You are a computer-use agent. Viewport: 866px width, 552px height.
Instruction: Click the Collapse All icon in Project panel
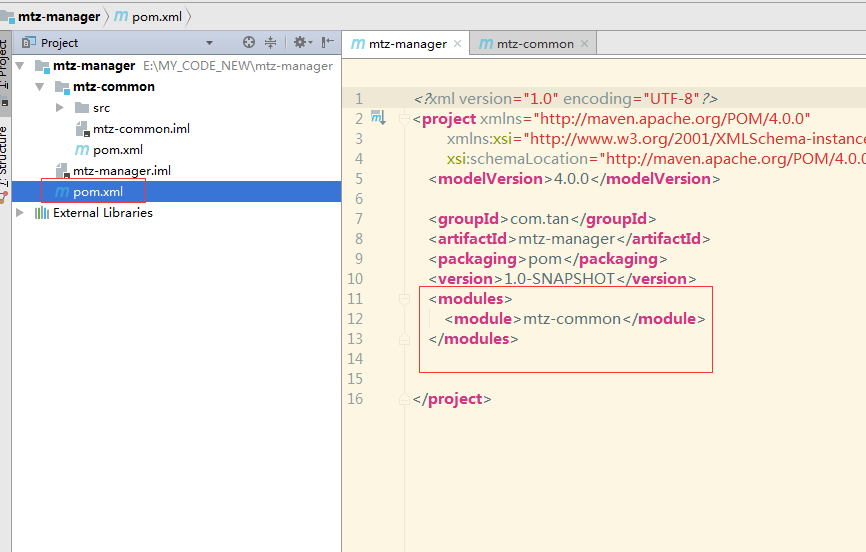(270, 43)
